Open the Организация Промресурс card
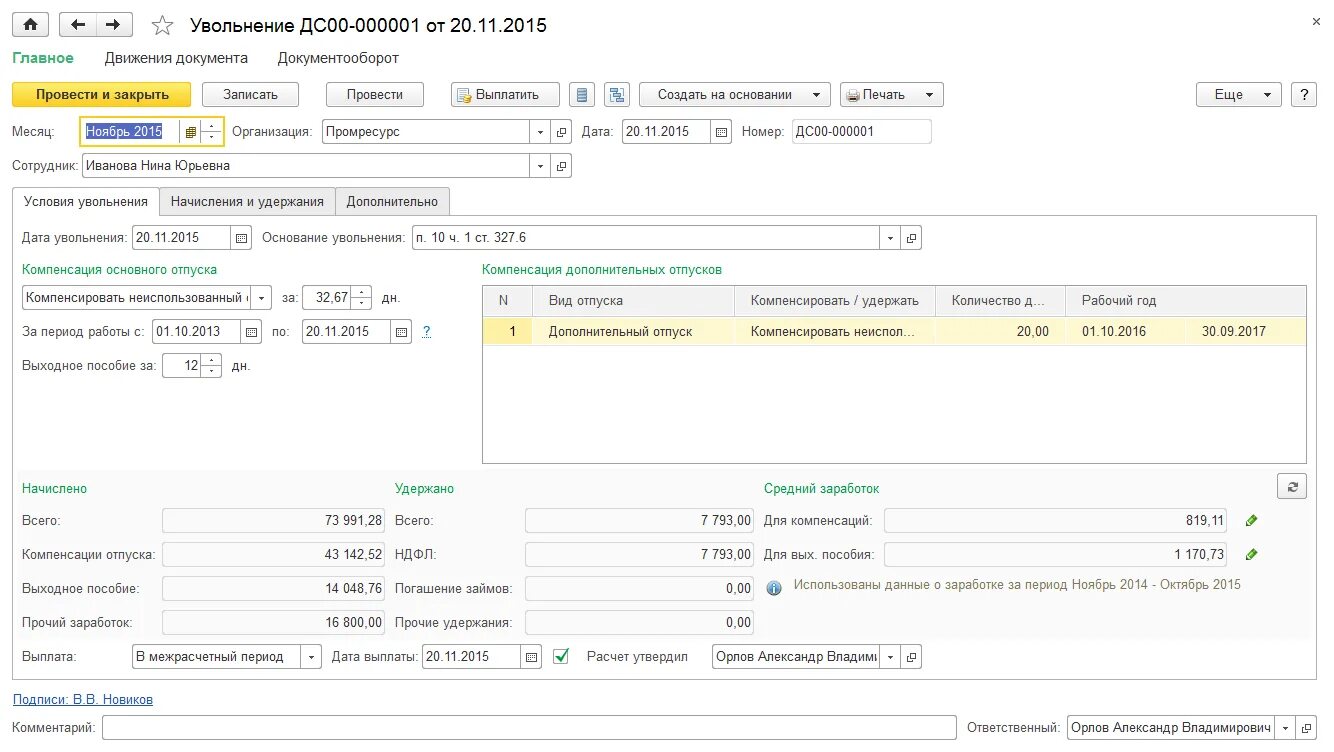1334x752 pixels. coord(561,132)
